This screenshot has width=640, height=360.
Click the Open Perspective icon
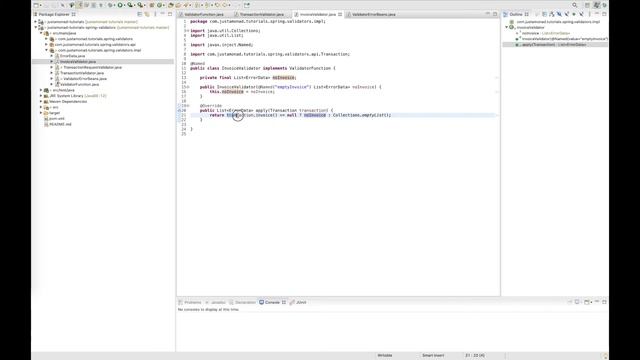[x=587, y=5]
